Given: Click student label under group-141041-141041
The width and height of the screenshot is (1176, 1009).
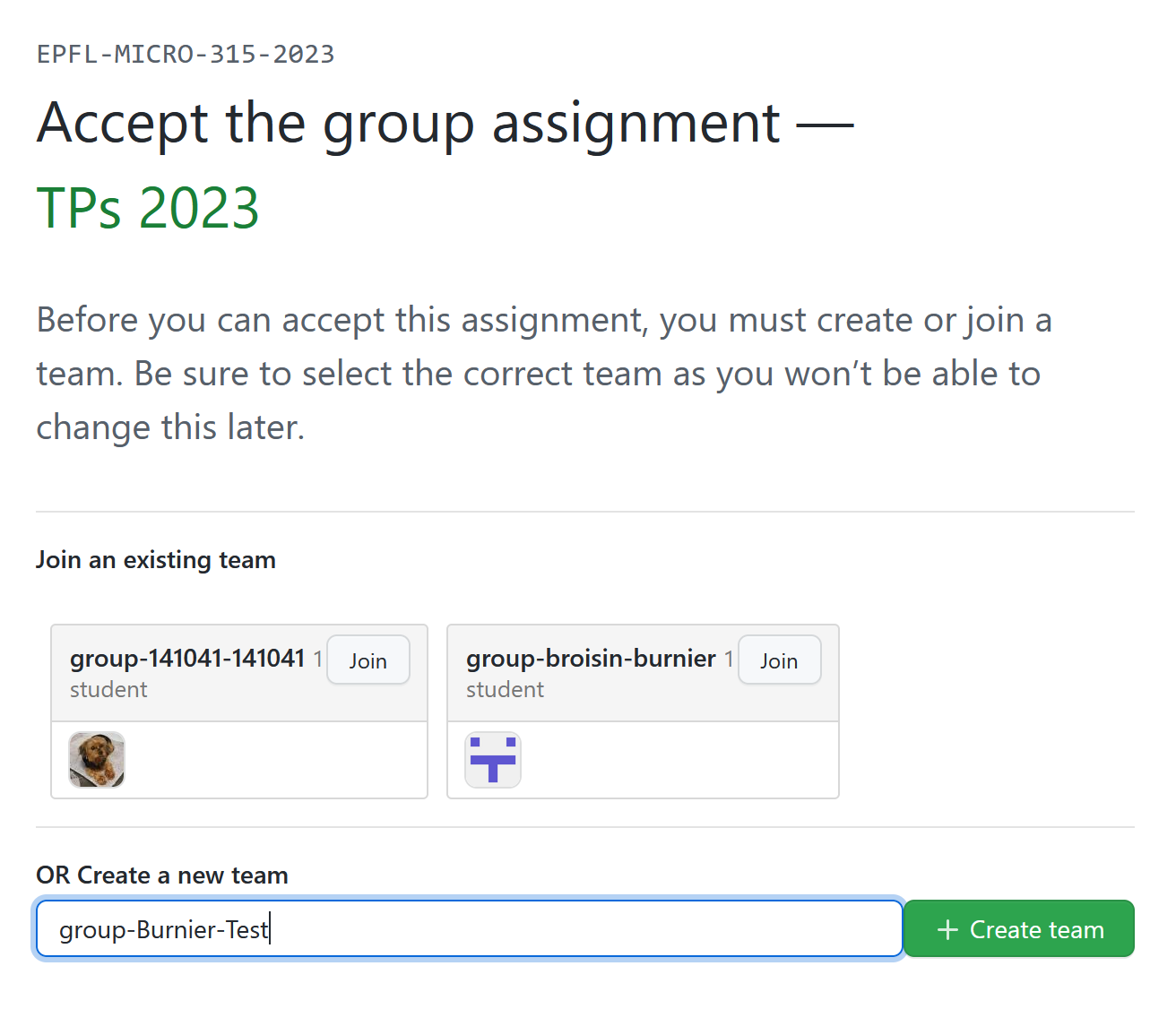Looking at the screenshot, I should 108,690.
